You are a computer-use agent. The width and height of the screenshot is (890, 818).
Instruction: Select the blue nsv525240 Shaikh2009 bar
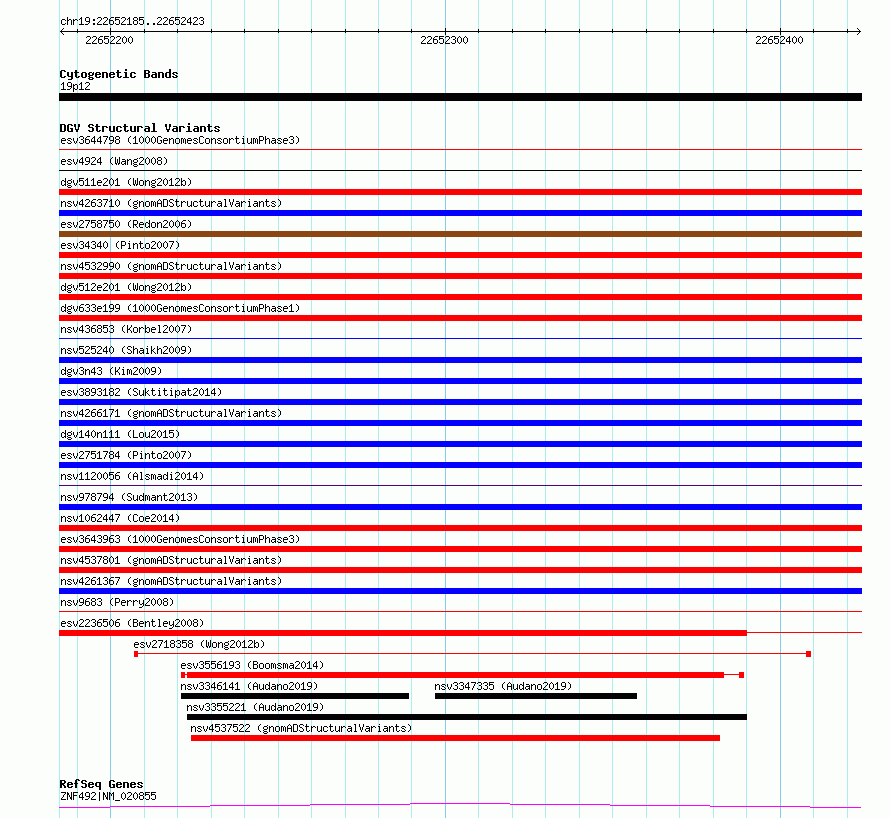tap(460, 360)
